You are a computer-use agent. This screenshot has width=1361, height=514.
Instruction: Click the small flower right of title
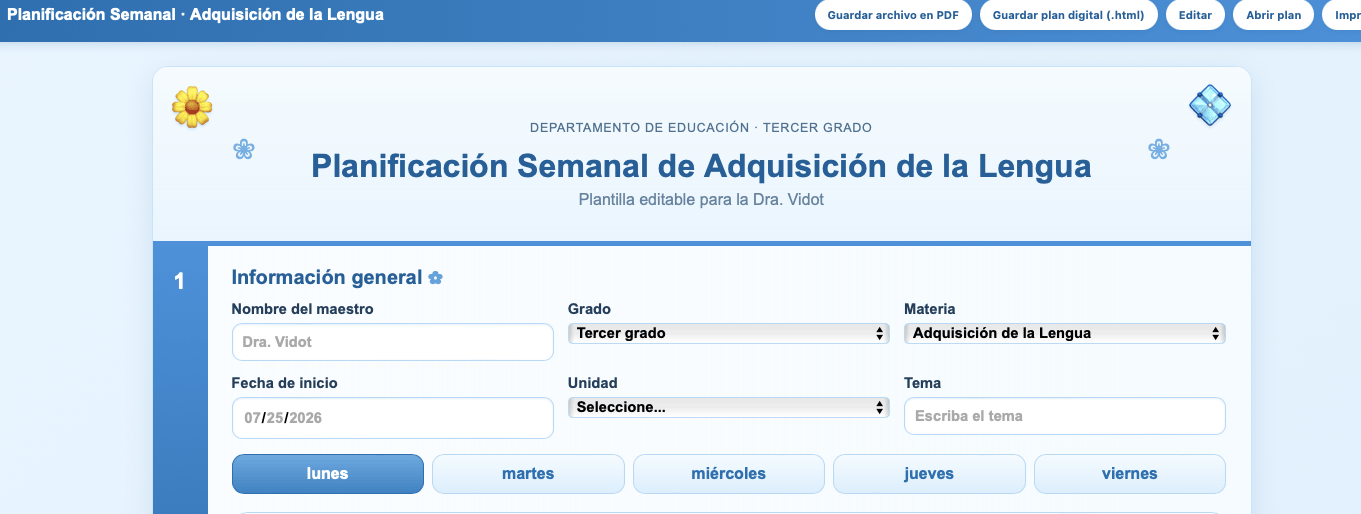[1159, 149]
